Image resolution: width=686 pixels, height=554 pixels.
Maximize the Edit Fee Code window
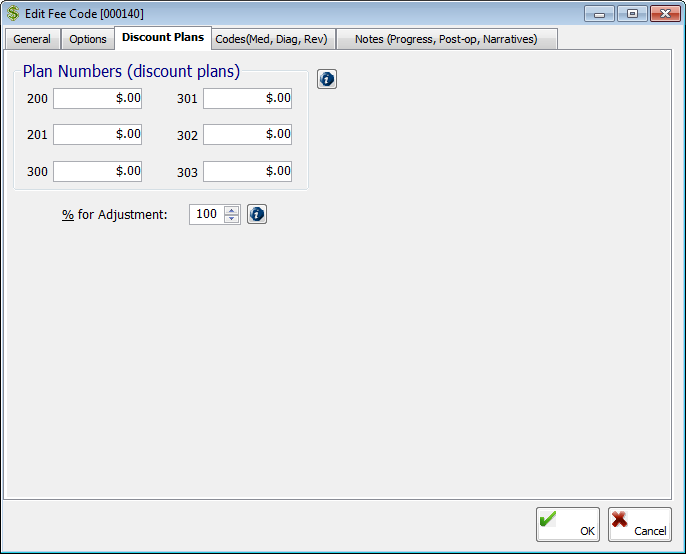tap(631, 13)
